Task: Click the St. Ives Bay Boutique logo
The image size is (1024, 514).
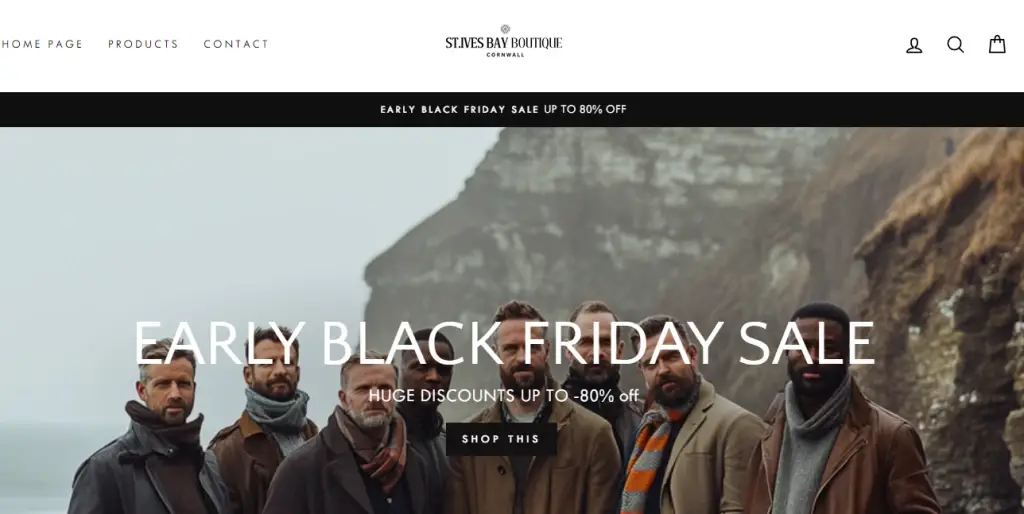Action: click(504, 41)
